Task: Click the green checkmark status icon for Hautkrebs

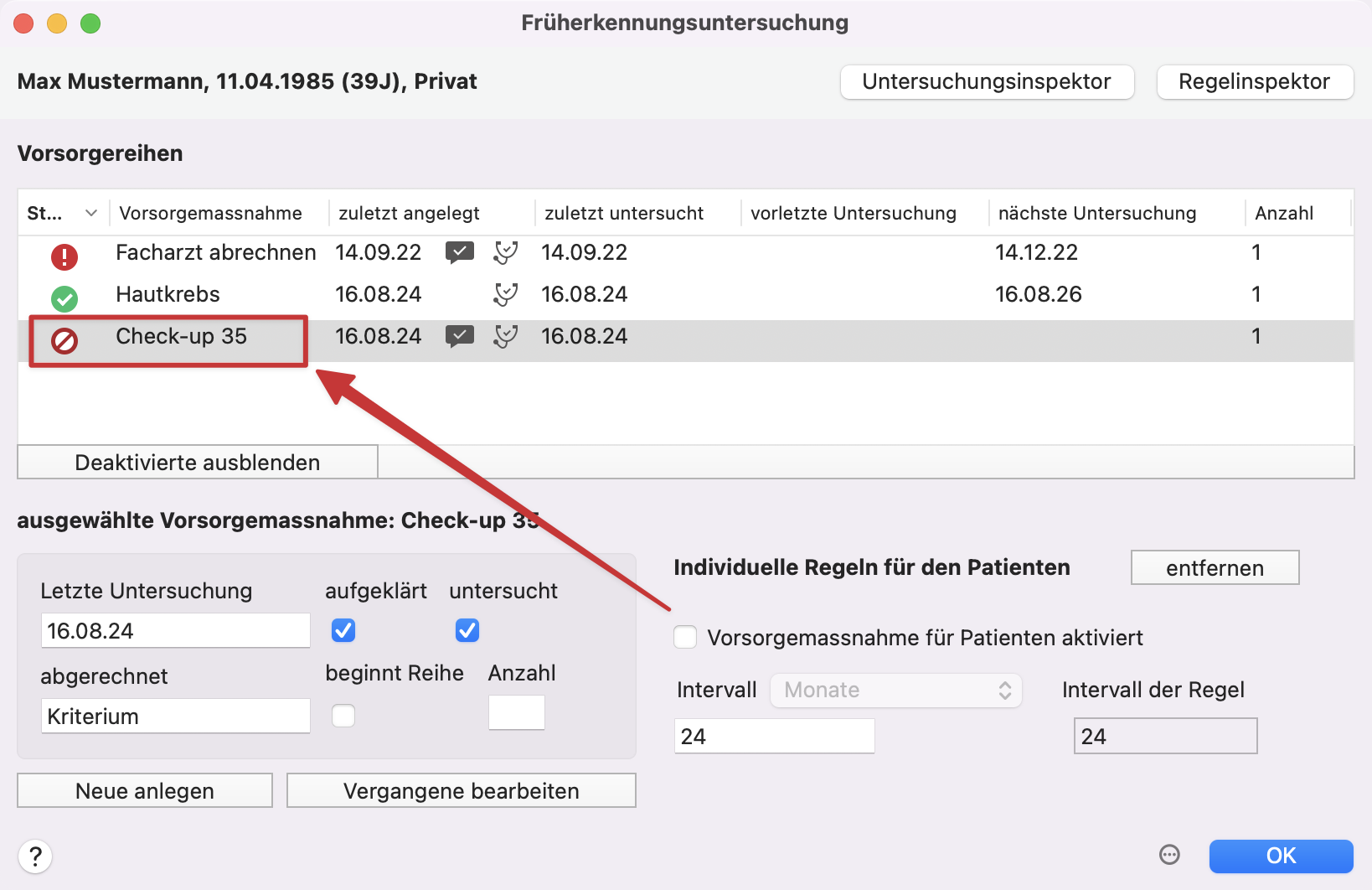Action: point(64,298)
